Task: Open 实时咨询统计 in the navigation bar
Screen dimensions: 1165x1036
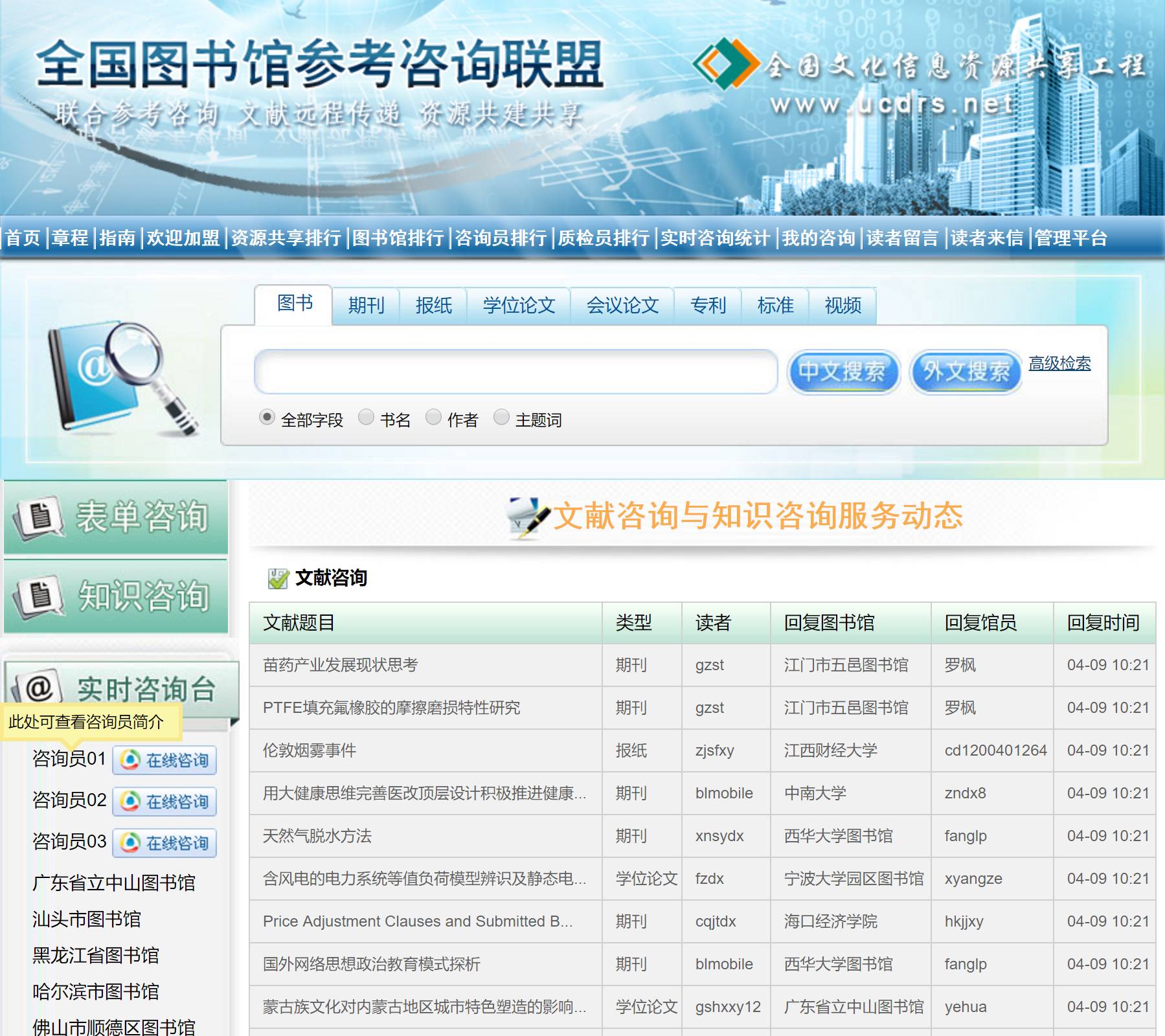Action: tap(716, 238)
